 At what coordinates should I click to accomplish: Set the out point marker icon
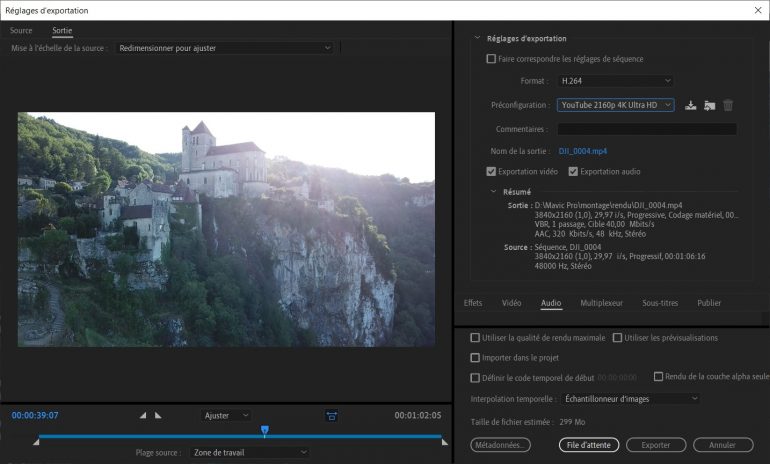coord(158,415)
